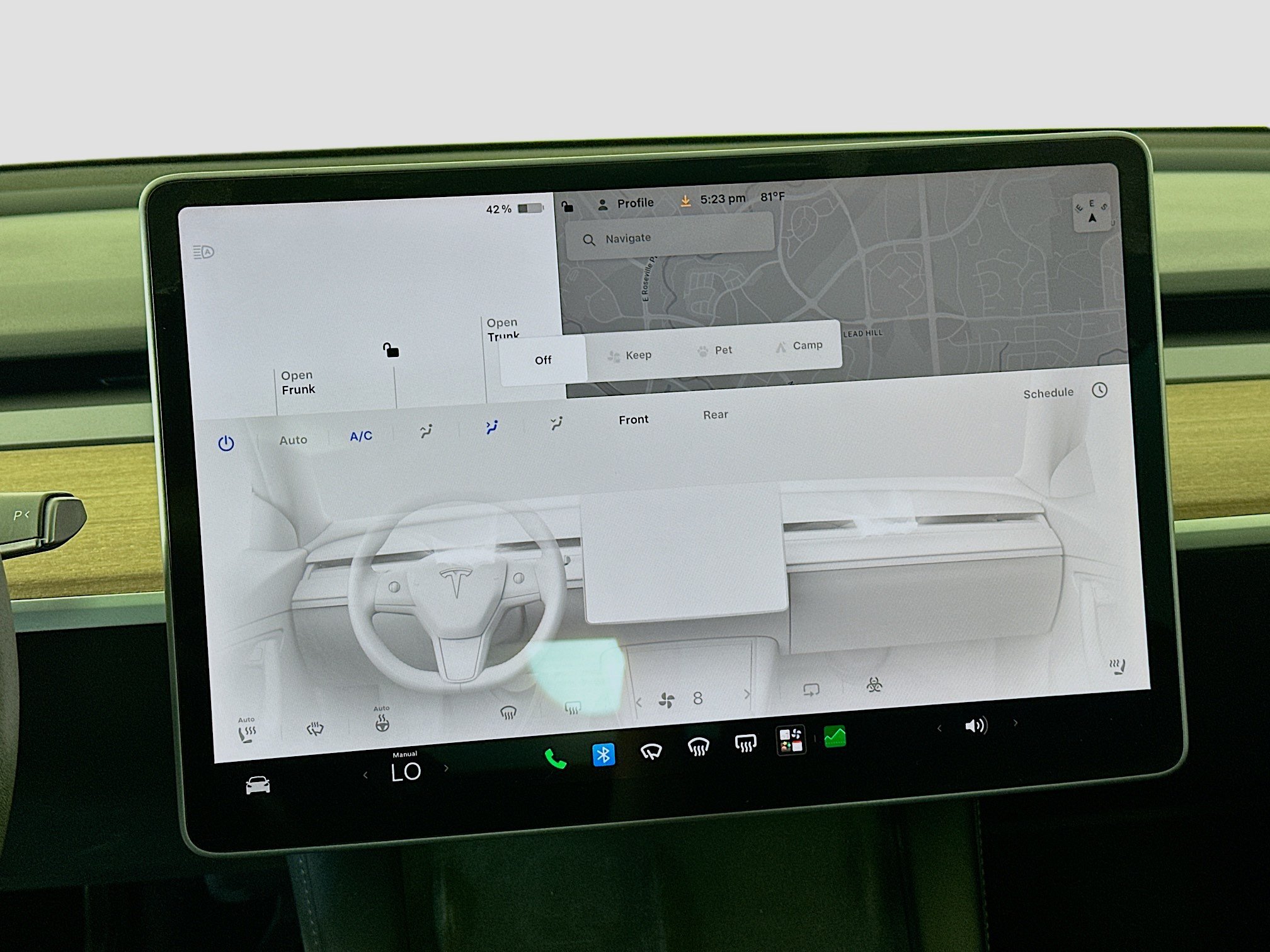Open the Profile menu

626,203
